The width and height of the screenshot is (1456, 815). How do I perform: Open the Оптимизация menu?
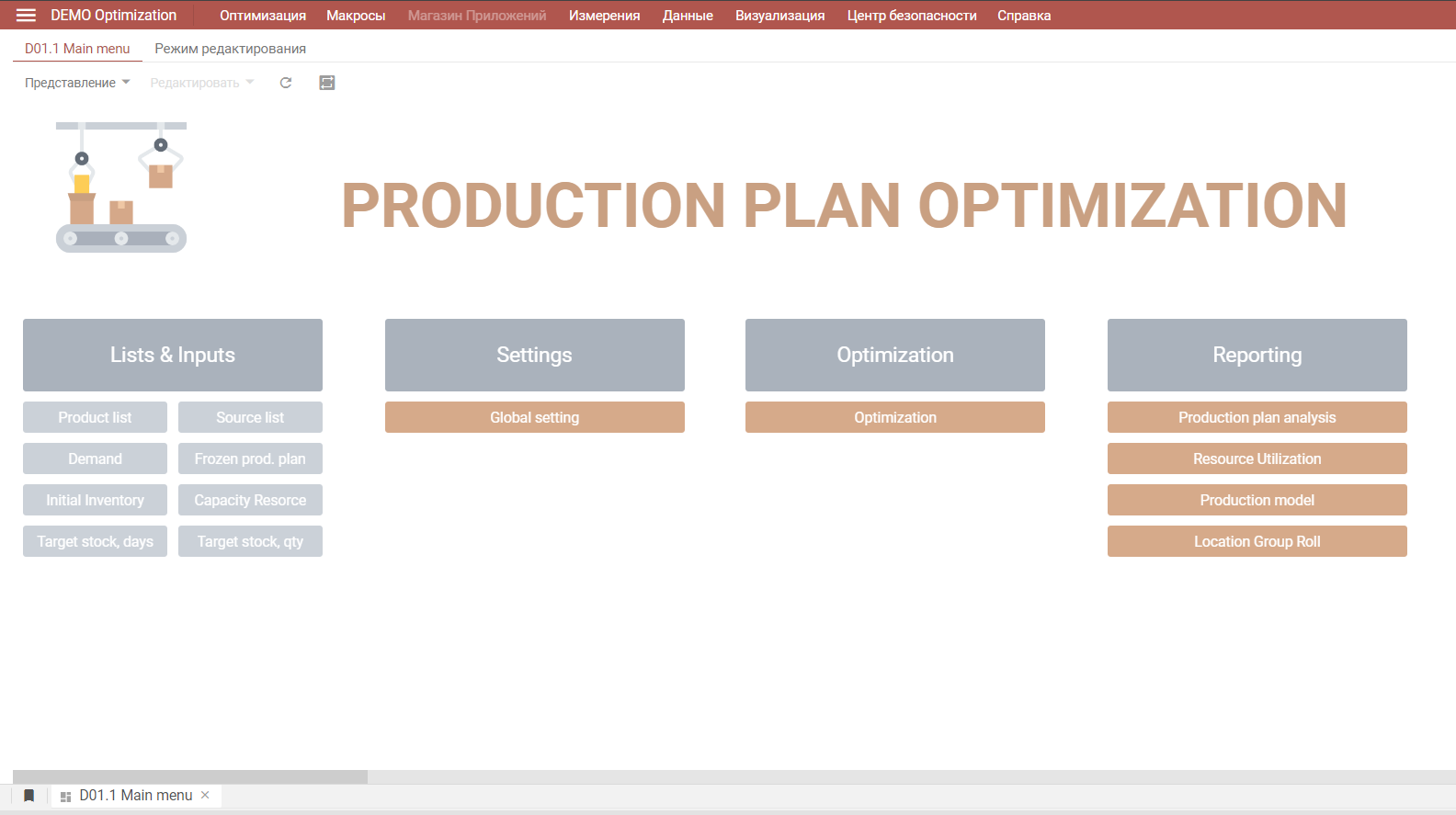click(x=262, y=16)
